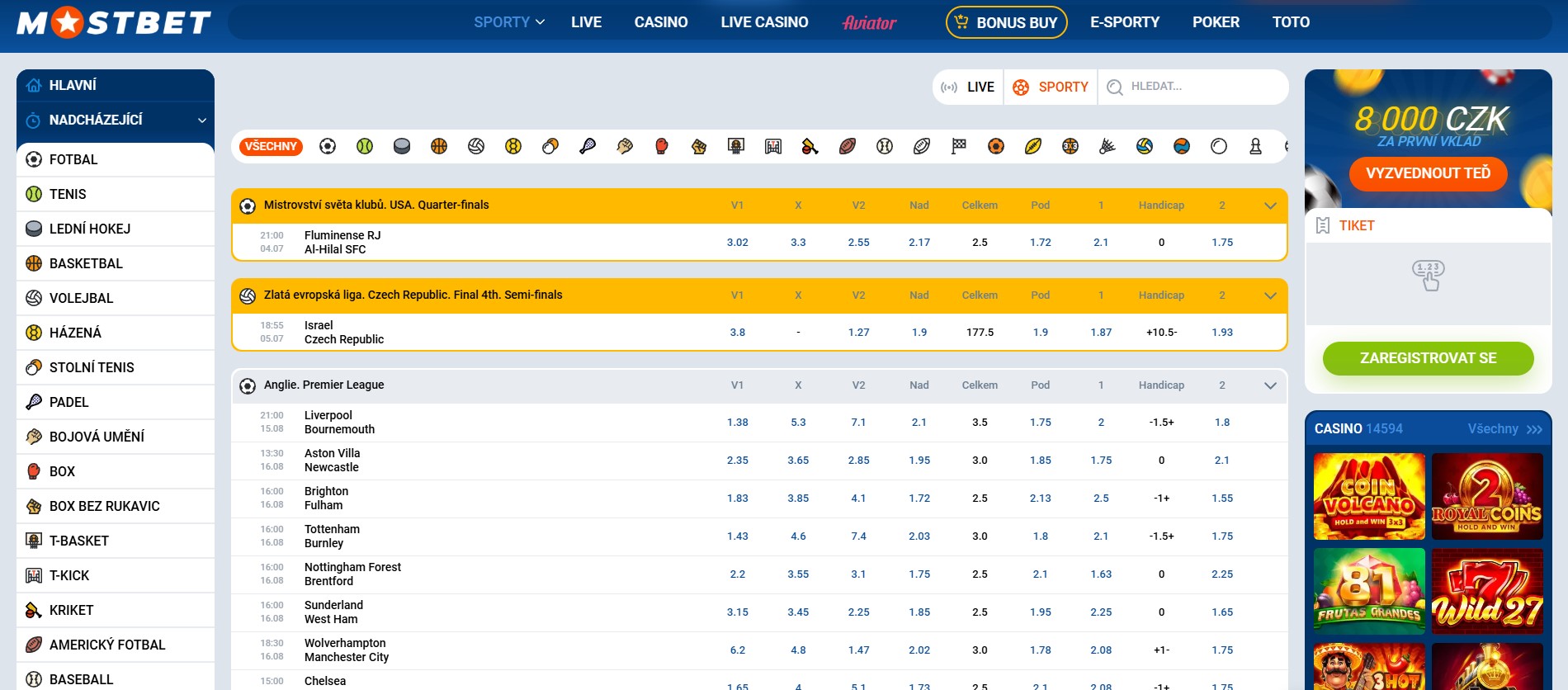This screenshot has height=690, width=1568.
Task: Open the Aviator game link
Action: 869,22
